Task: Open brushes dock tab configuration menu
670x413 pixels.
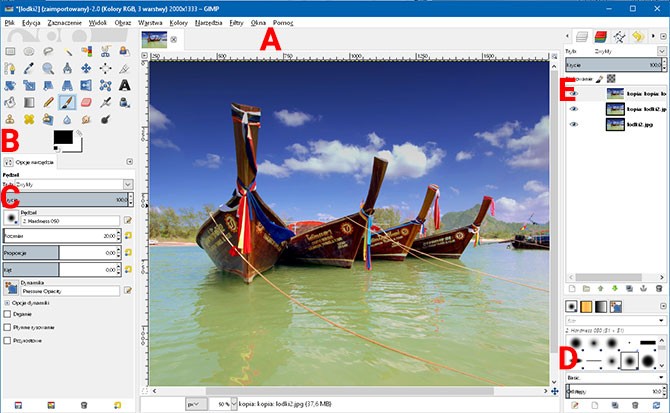Action: click(663, 306)
